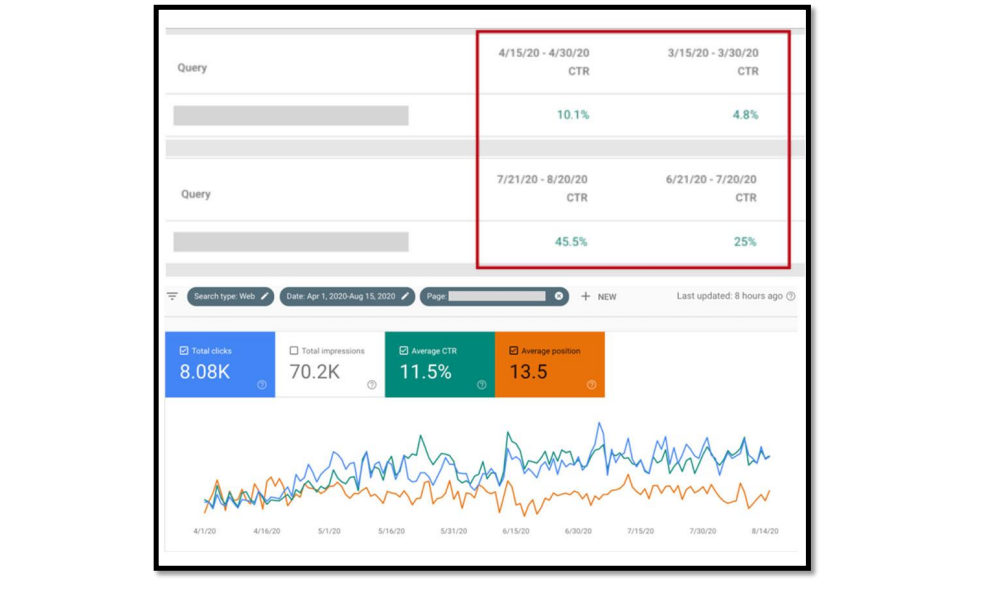Open help icon beside Last updated
The width and height of the screenshot is (988, 606).
tap(791, 297)
